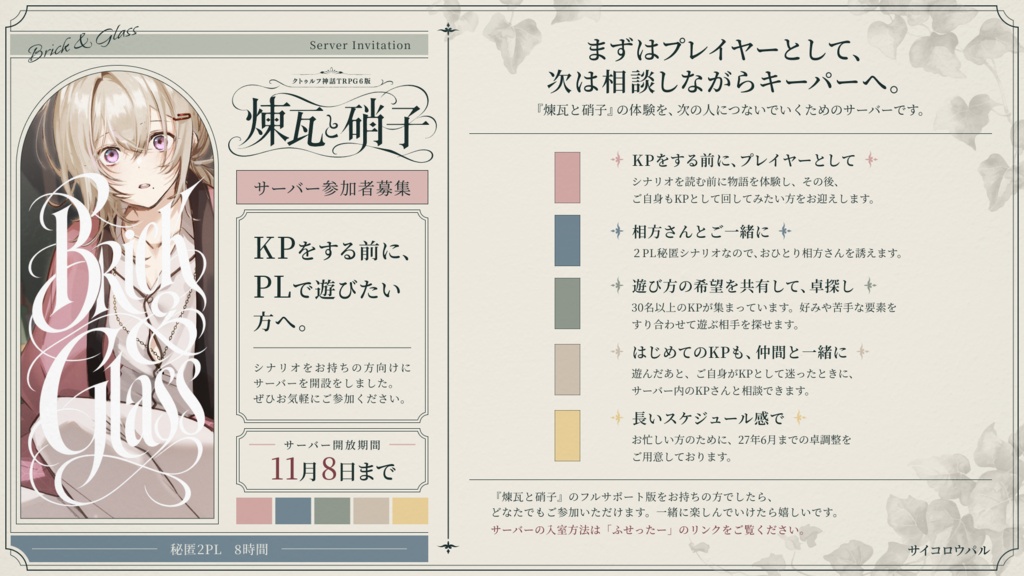Click the 秘匿2PL 8時間 bar

pos(219,549)
